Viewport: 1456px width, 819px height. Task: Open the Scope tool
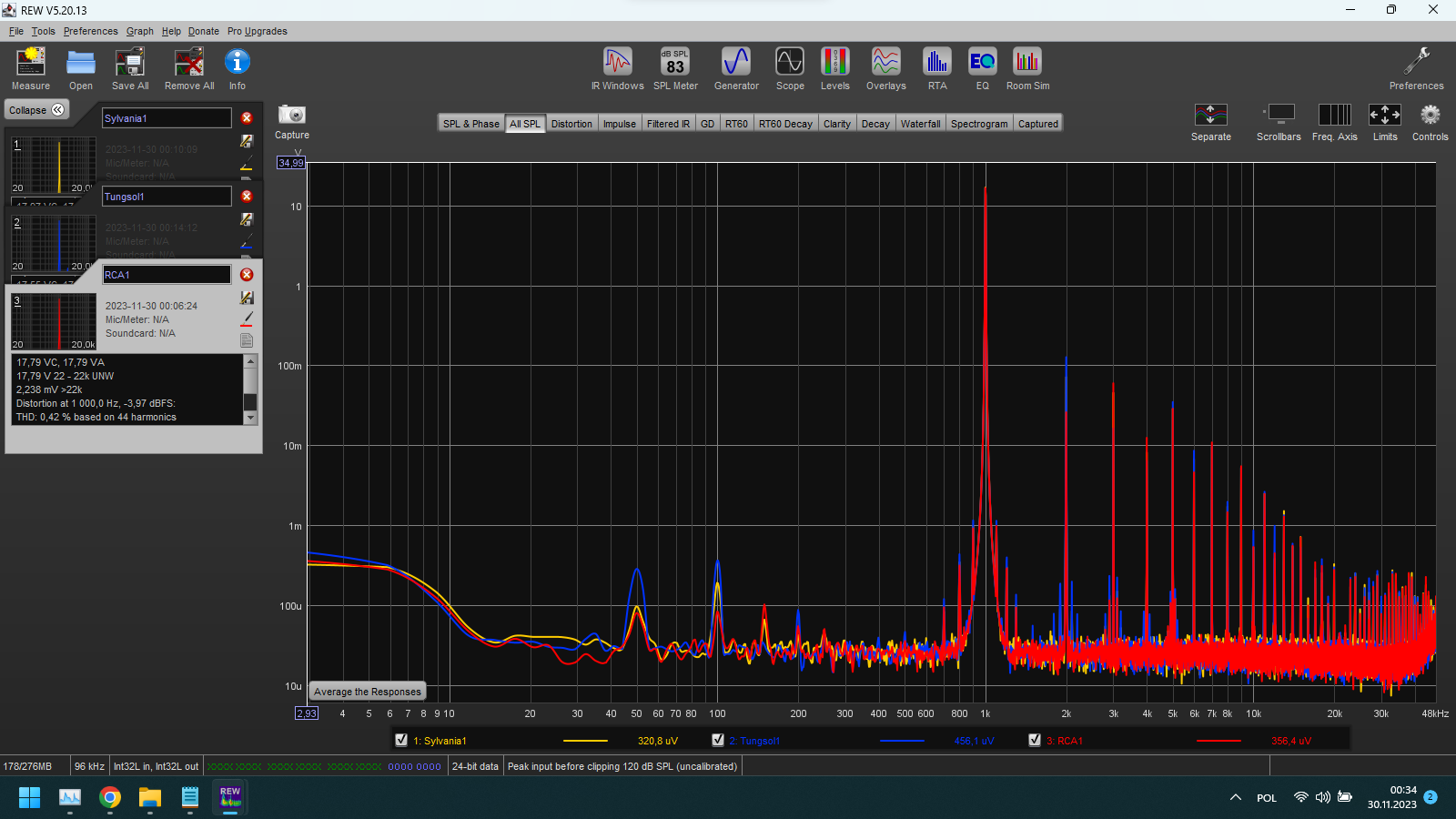pyautogui.click(x=790, y=69)
